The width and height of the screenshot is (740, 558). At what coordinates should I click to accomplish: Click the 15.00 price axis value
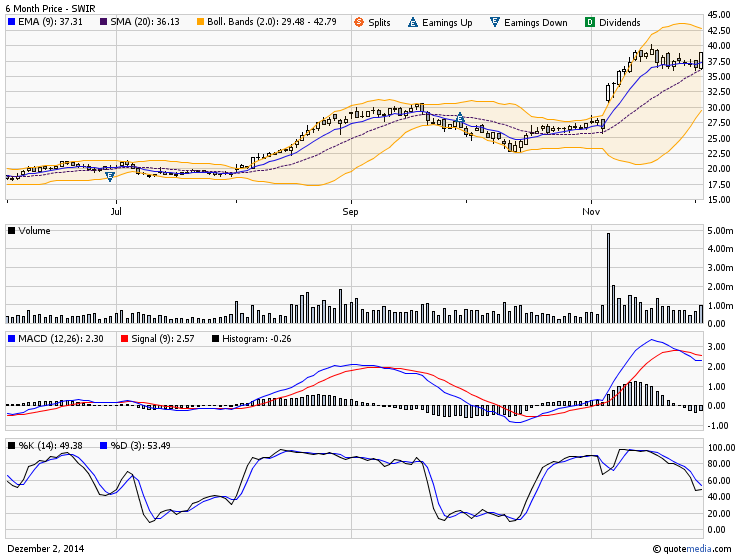coord(719,199)
